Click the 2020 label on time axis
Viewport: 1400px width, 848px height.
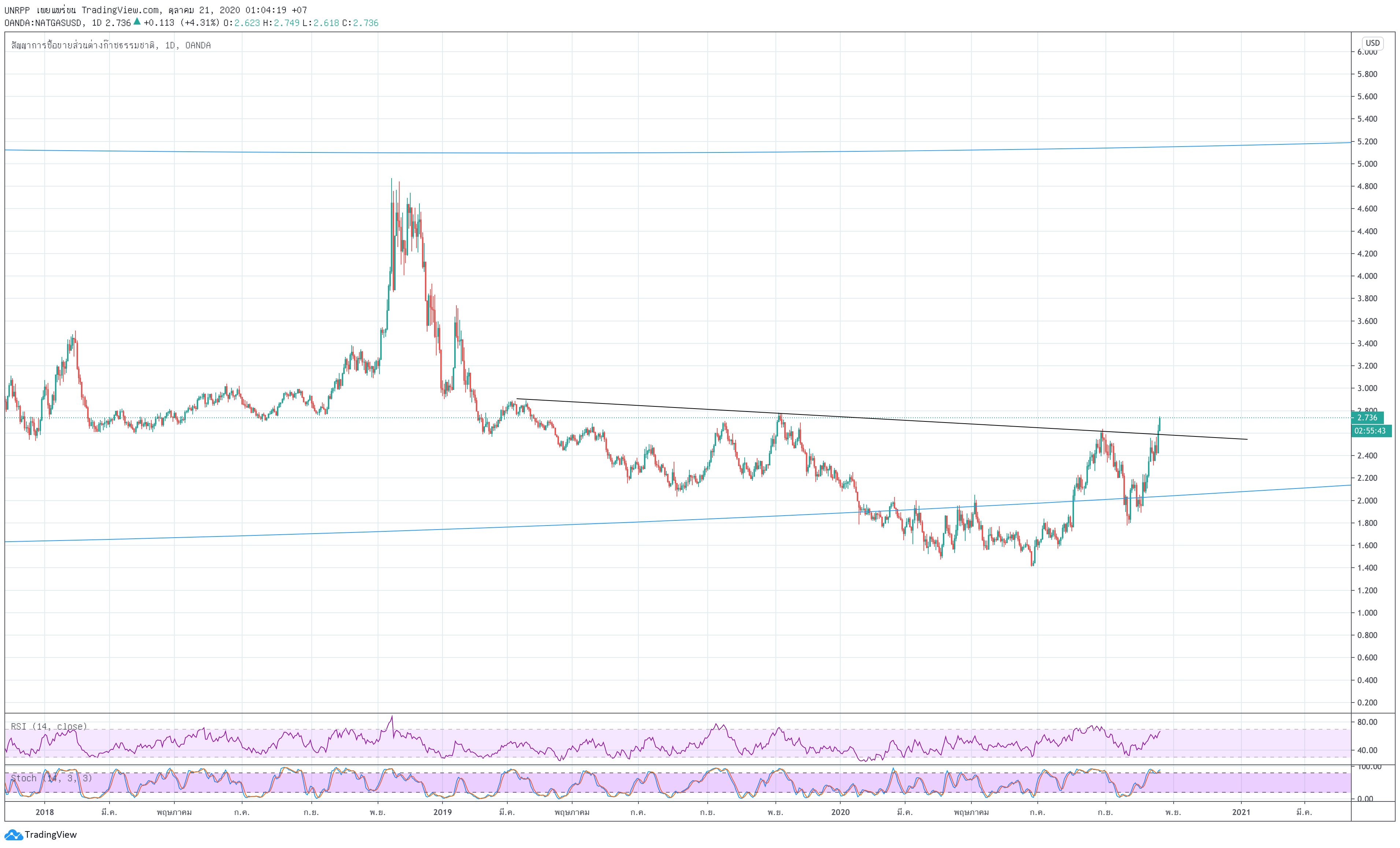coord(840,812)
